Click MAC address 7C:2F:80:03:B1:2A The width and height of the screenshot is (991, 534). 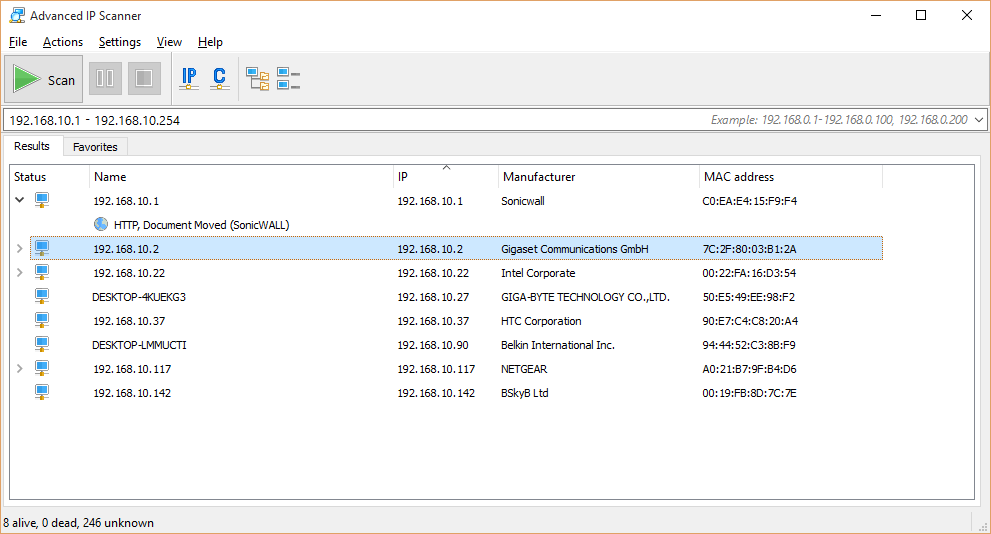[750, 249]
